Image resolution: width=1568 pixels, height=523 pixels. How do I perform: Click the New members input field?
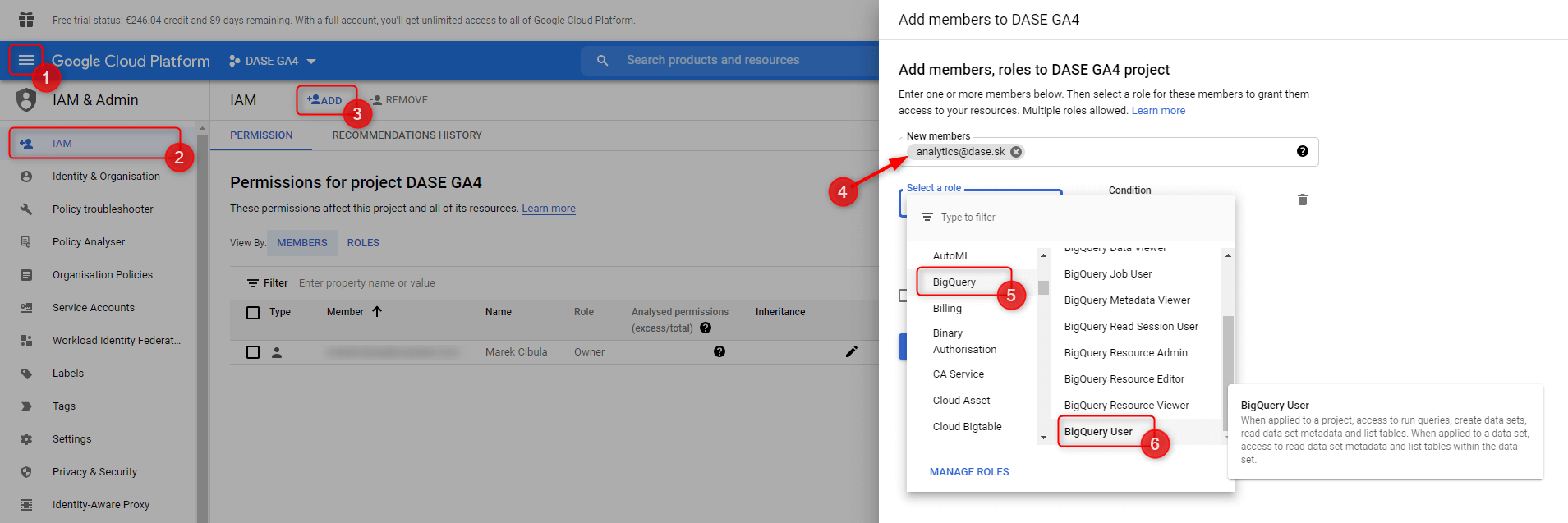(1109, 152)
